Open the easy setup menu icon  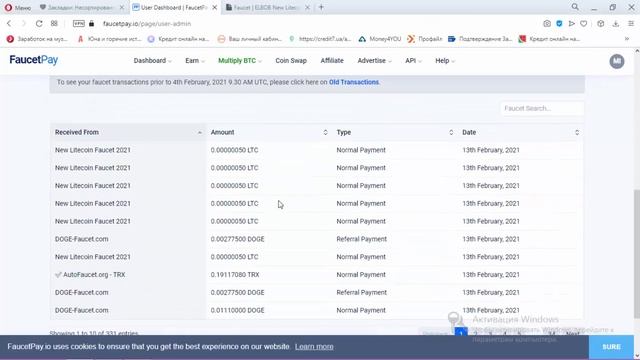tap(631, 24)
